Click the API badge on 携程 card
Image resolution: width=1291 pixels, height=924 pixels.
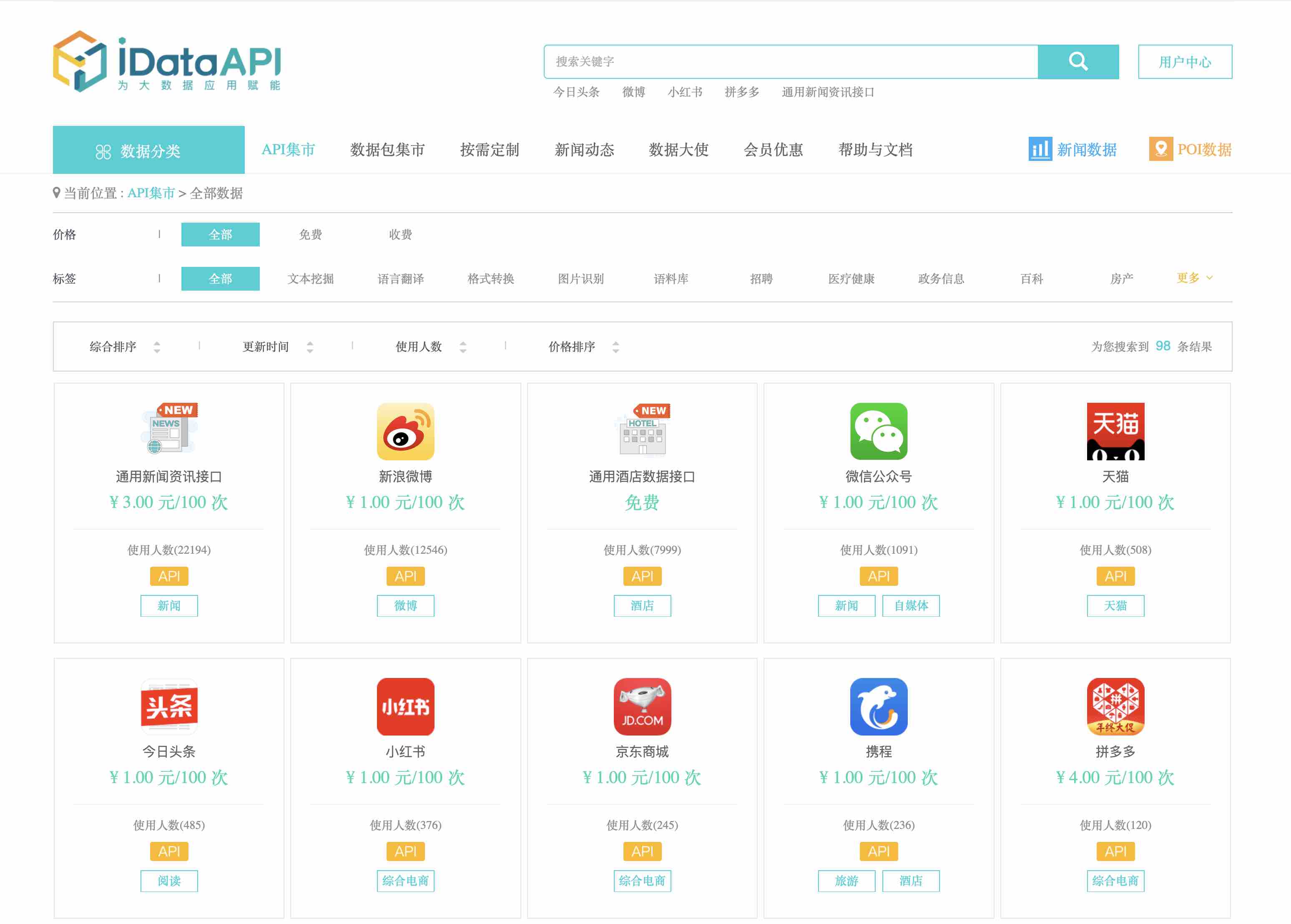coord(879,851)
